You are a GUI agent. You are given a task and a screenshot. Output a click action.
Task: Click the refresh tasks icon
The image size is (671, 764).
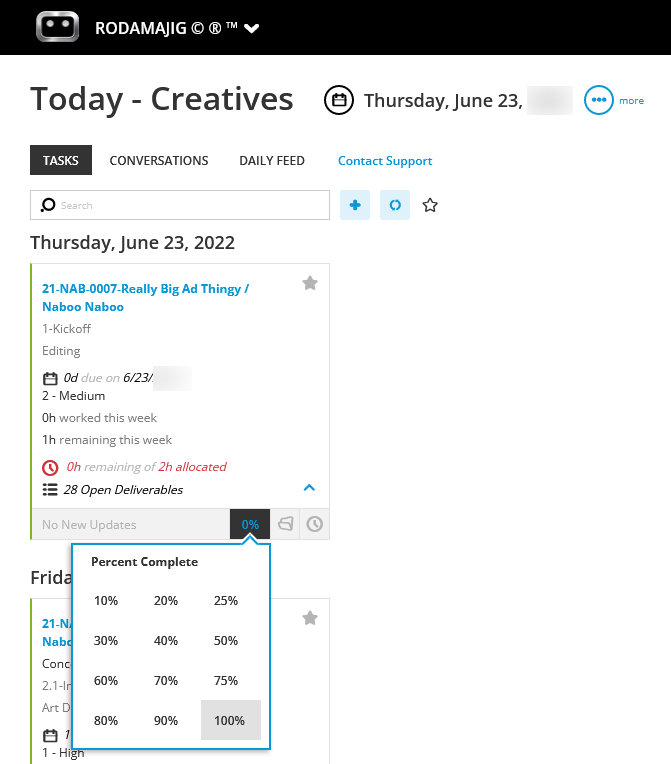395,205
